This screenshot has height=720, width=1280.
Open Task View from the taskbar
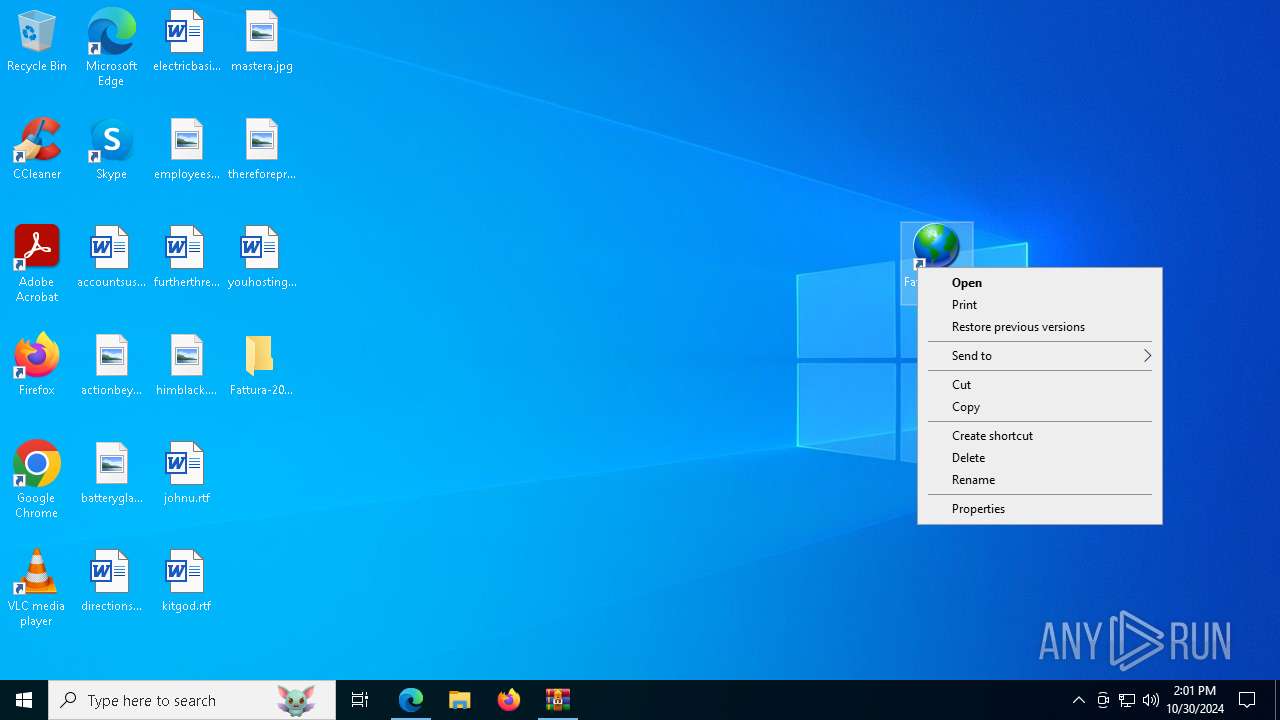click(360, 700)
